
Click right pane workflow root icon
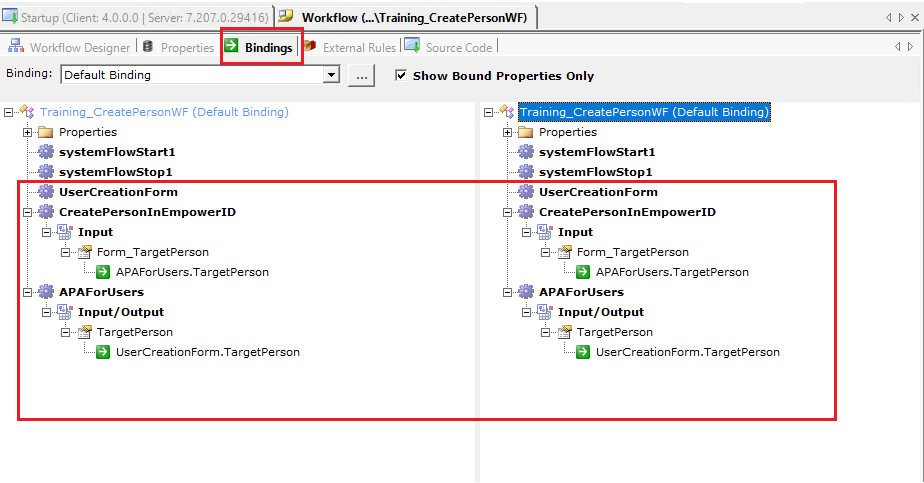point(507,111)
